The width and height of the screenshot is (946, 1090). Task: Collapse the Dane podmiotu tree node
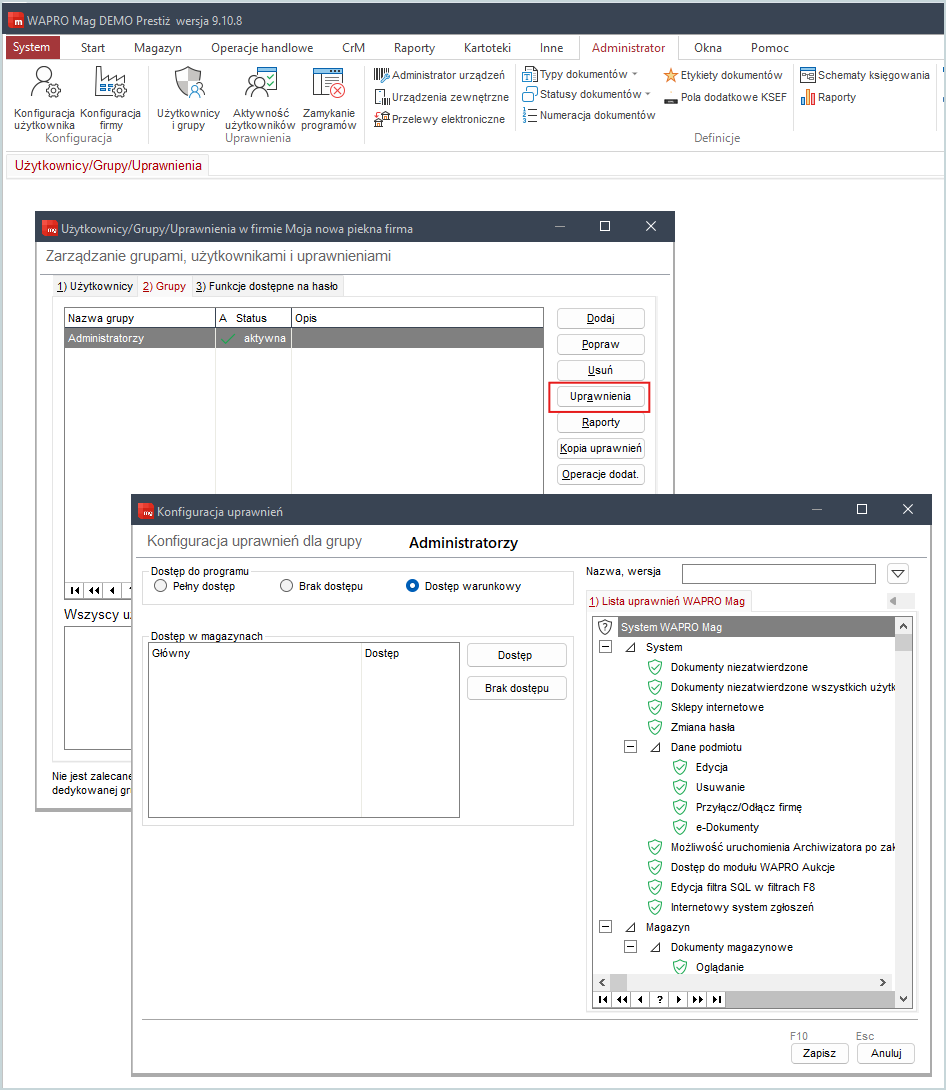click(x=630, y=747)
